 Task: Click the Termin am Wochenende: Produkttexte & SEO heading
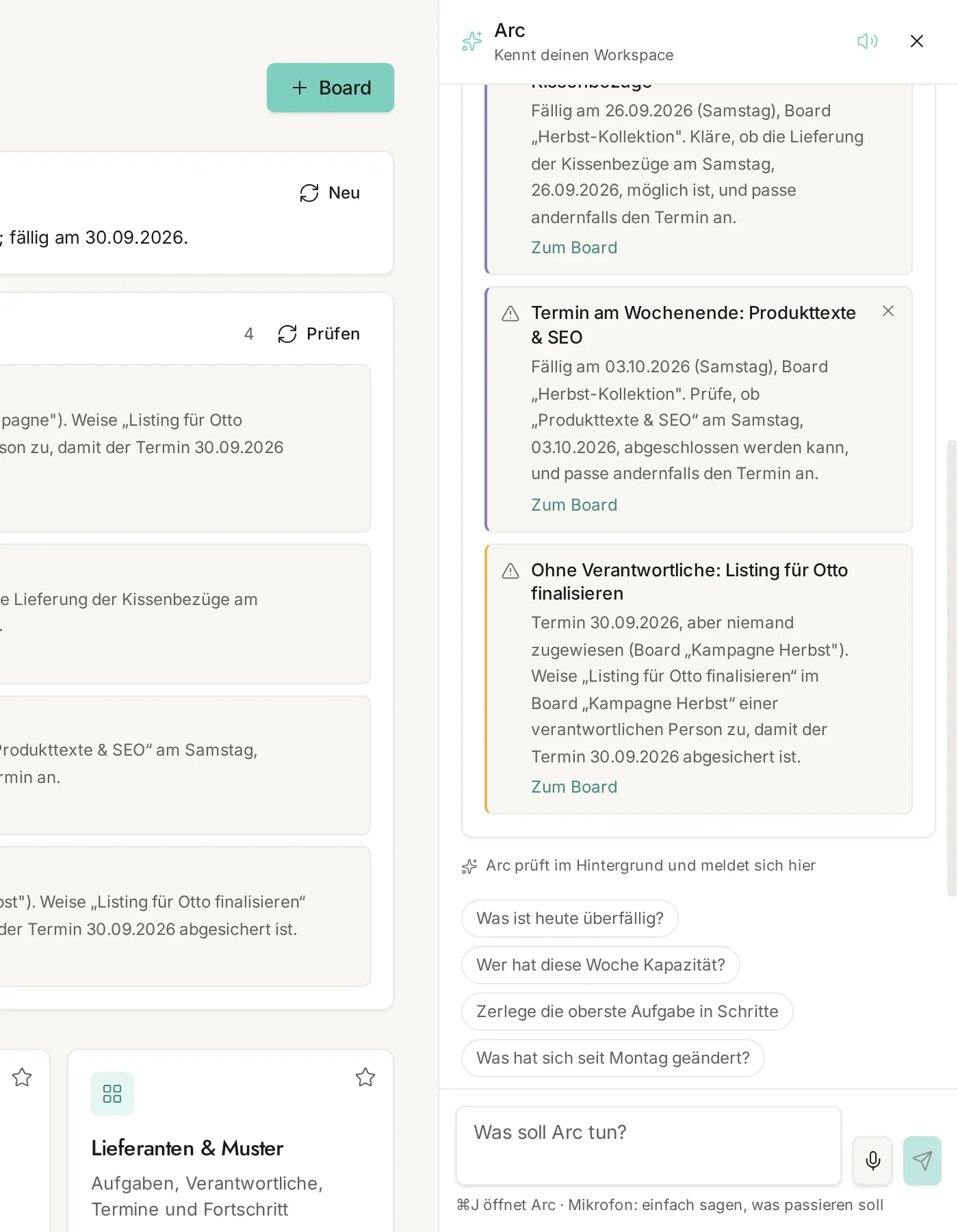coord(693,325)
